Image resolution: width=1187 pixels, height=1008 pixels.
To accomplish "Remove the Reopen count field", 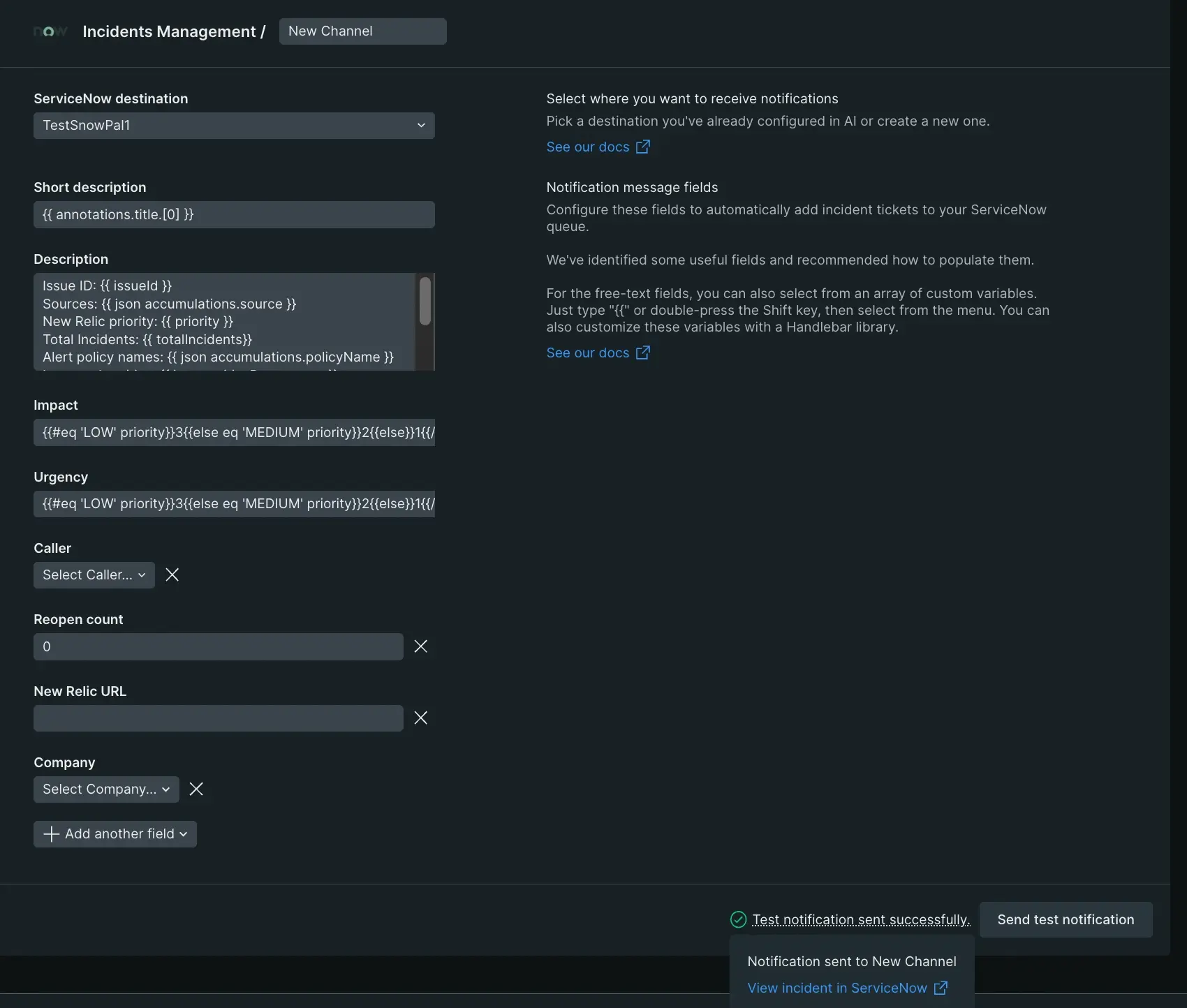I will pos(420,646).
